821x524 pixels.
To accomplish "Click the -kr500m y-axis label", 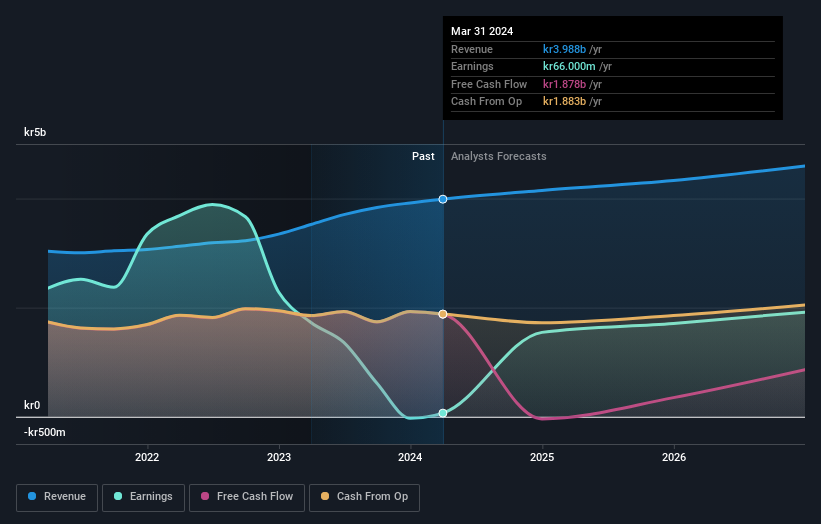I will 45,432.
